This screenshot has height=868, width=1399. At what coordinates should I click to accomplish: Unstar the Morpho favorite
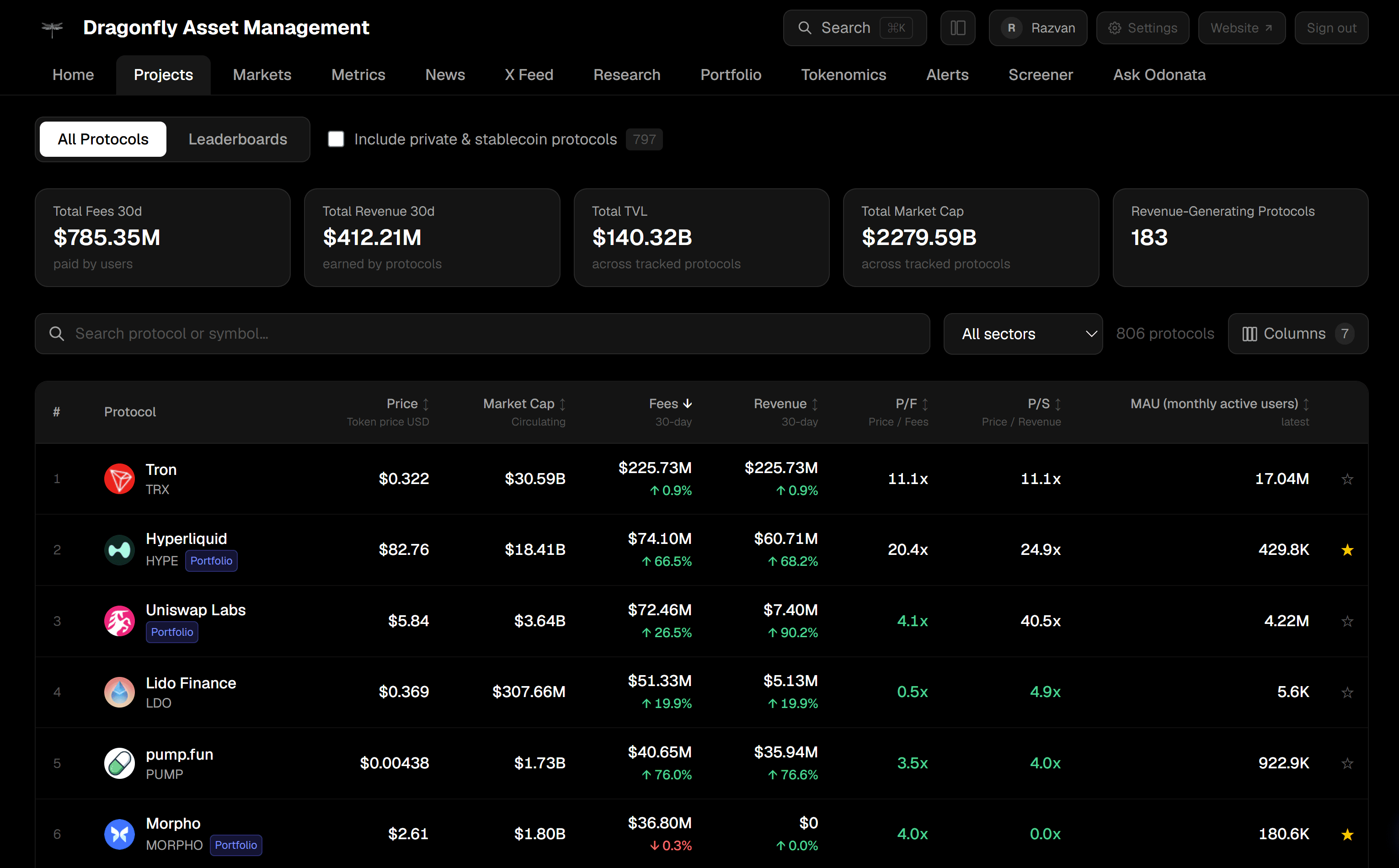pos(1347,834)
